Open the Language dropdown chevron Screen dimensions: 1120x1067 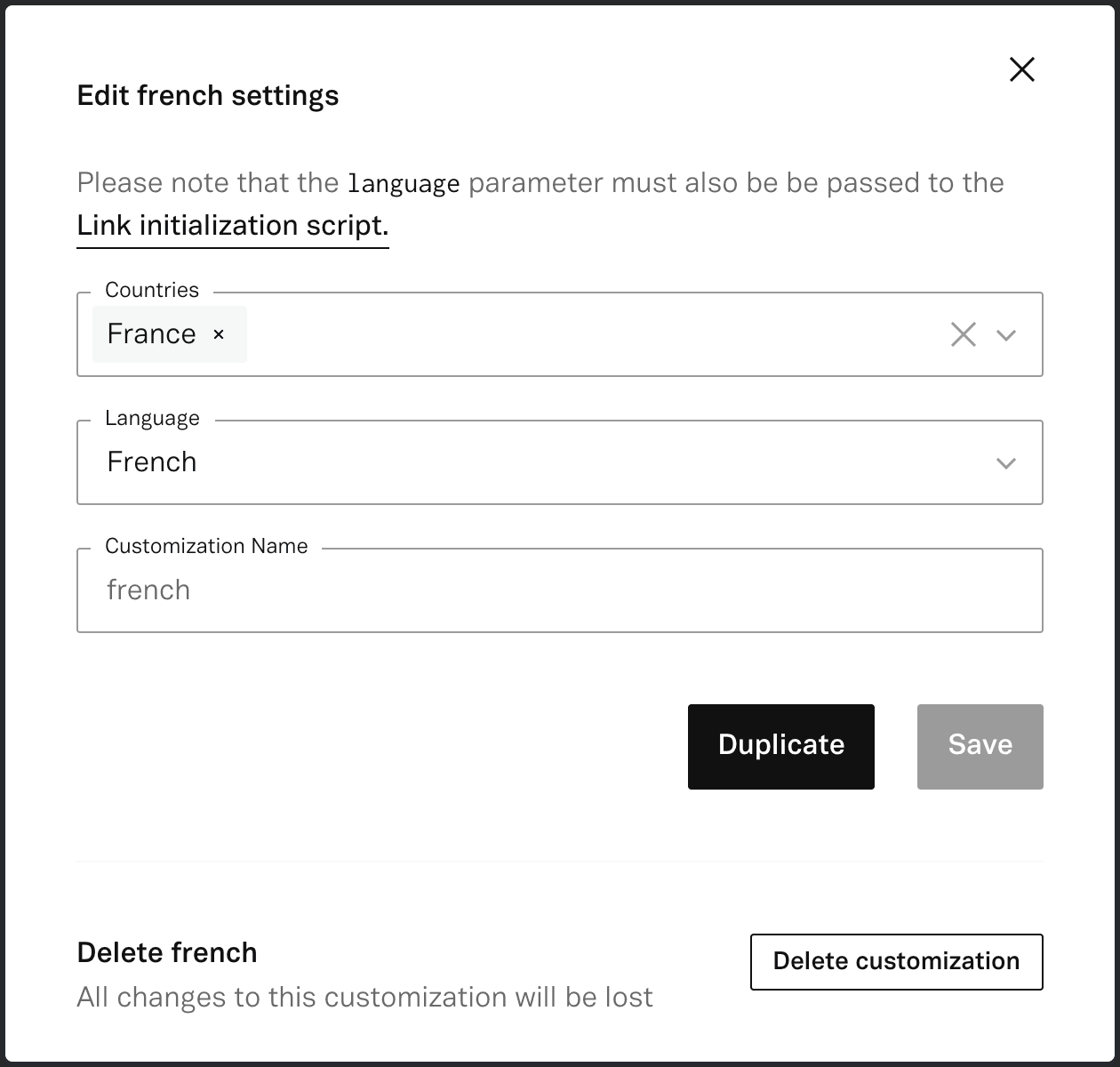coord(1006,463)
